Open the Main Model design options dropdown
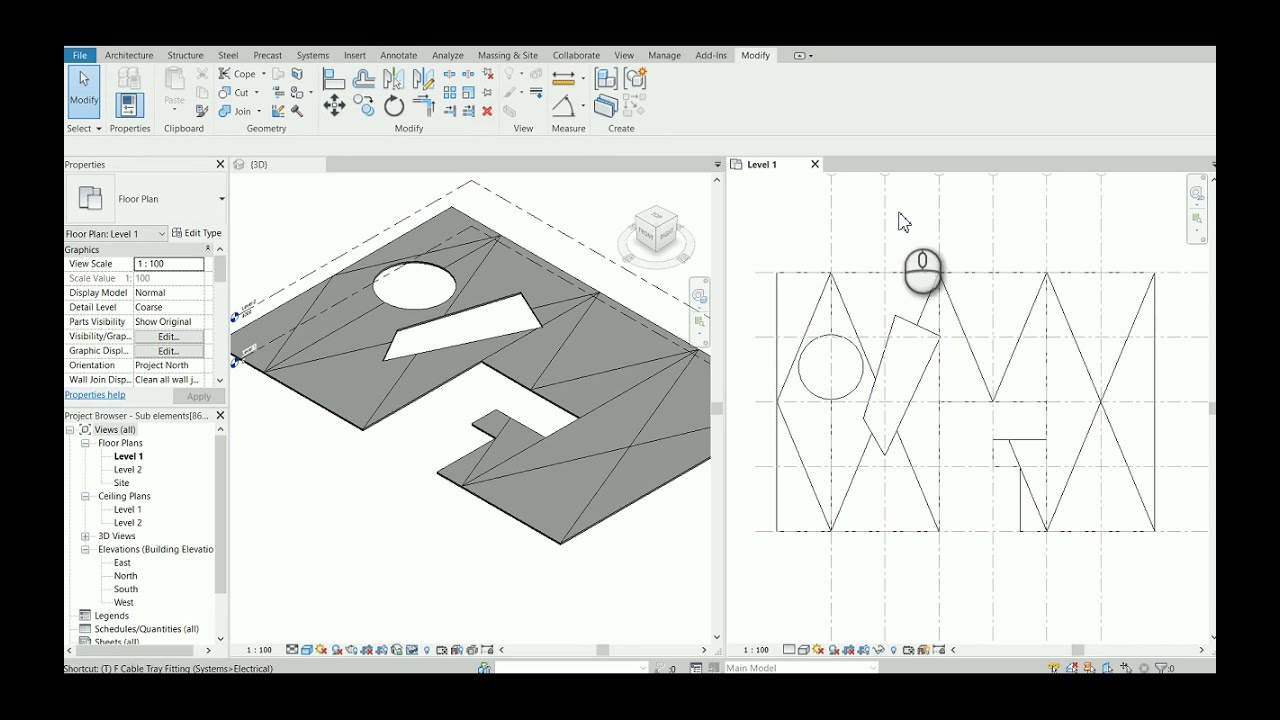Image resolution: width=1280 pixels, height=720 pixels. pyautogui.click(x=873, y=668)
